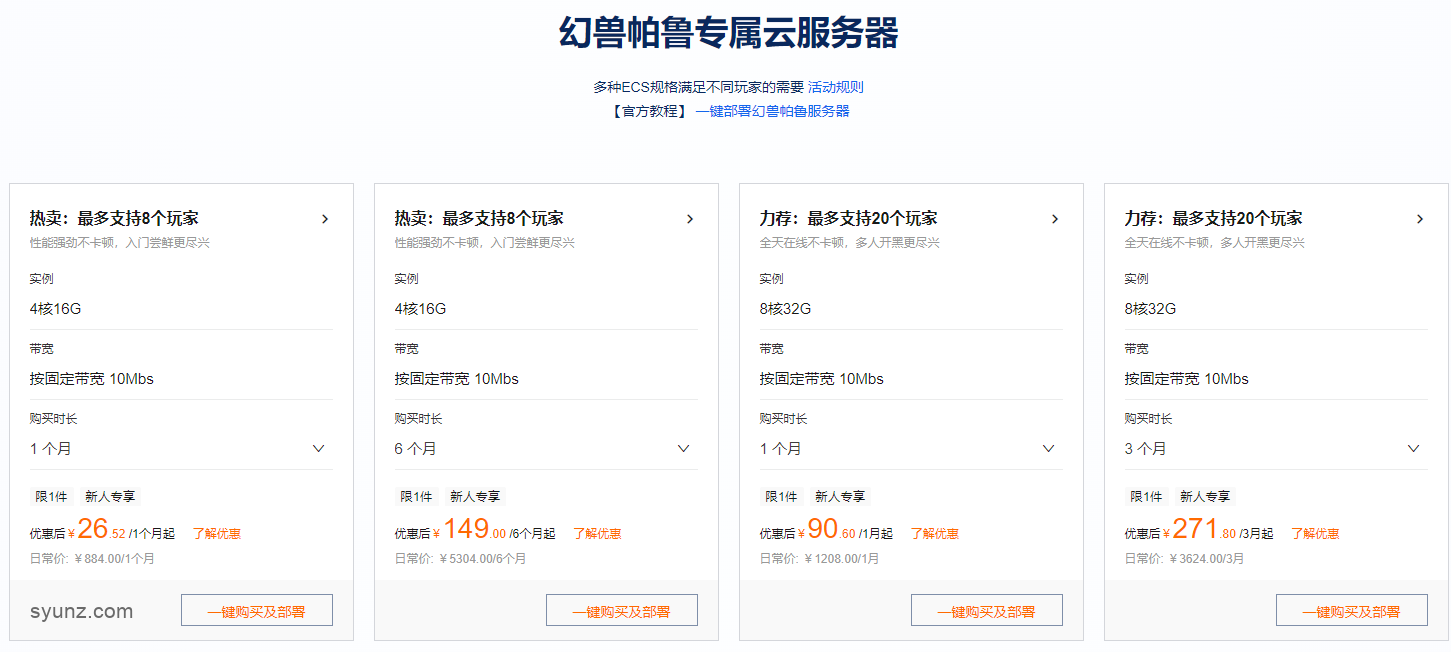This screenshot has height=652, width=1451.
Task: Click the 力荐：最多支持20个玩家 title of the ¥271.80 card
Action: (1214, 218)
